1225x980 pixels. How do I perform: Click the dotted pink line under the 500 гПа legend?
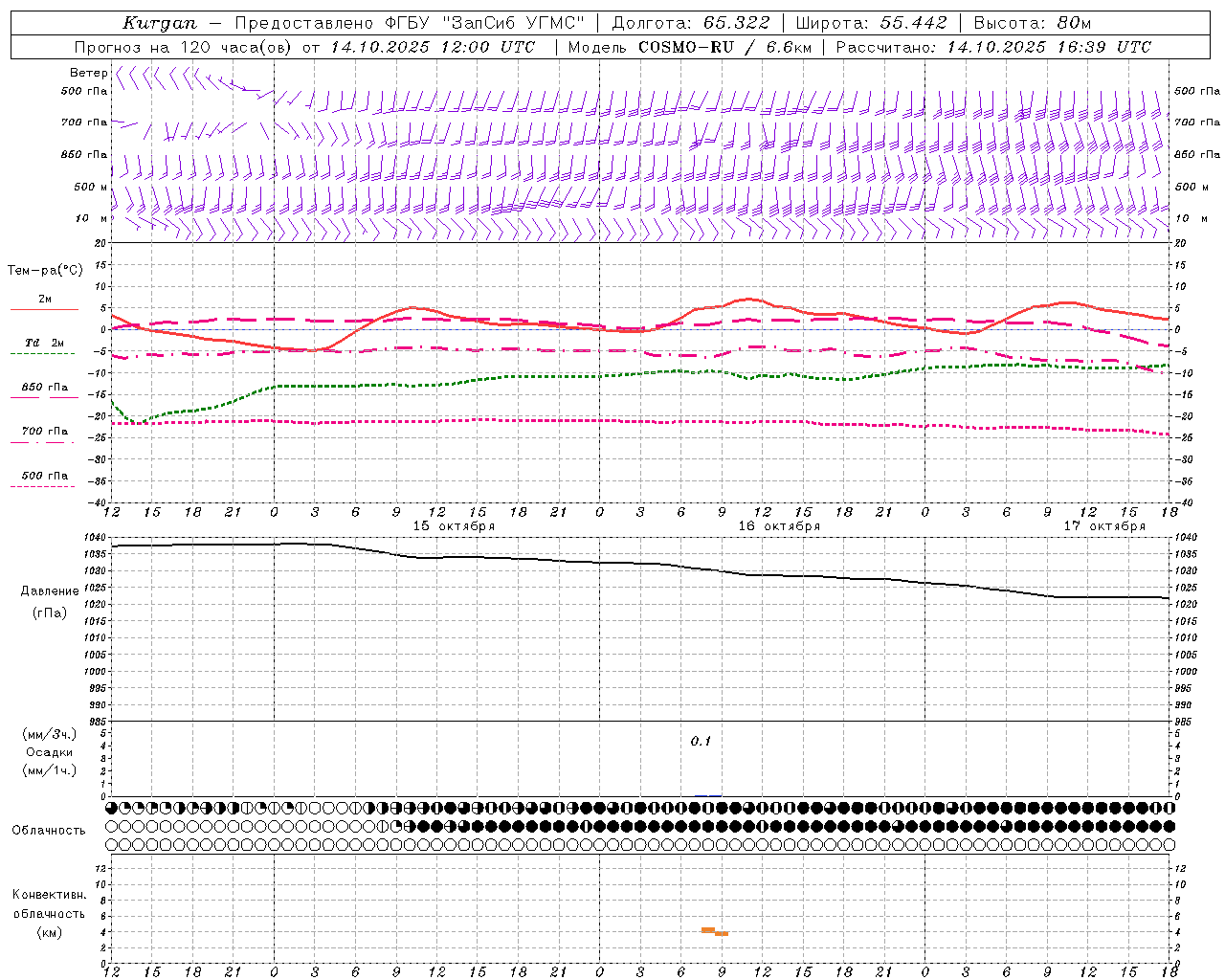[42, 487]
